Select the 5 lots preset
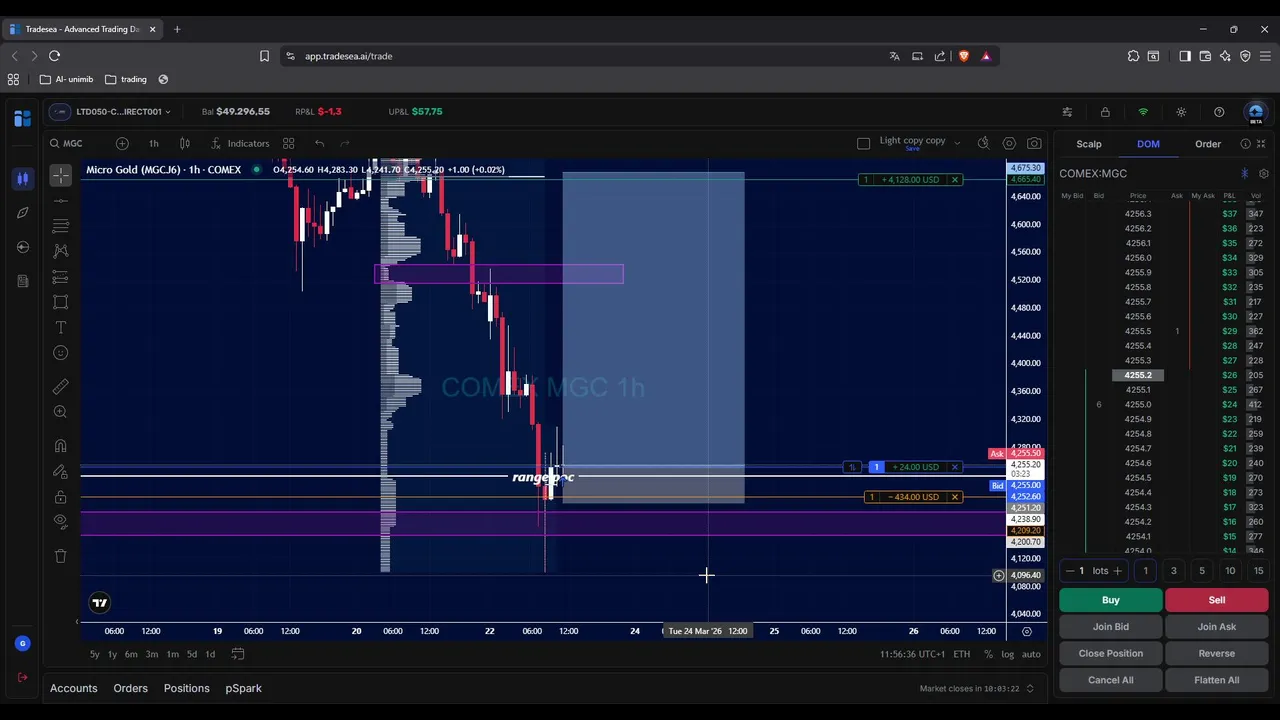The height and width of the screenshot is (720, 1280). [1202, 571]
